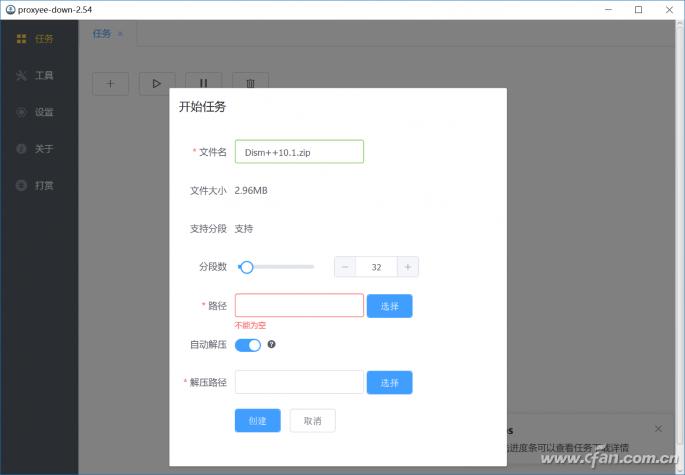Click the 解压路径 input field
Viewport: 685px width, 475px height.
pos(299,382)
